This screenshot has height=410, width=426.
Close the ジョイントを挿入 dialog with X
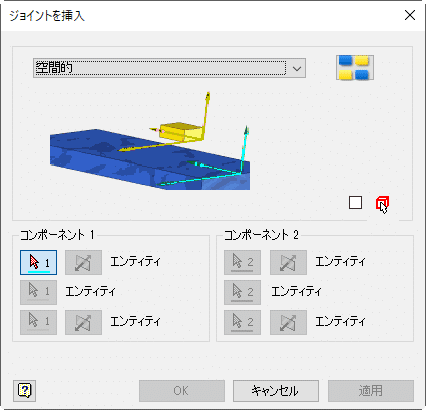click(410, 15)
